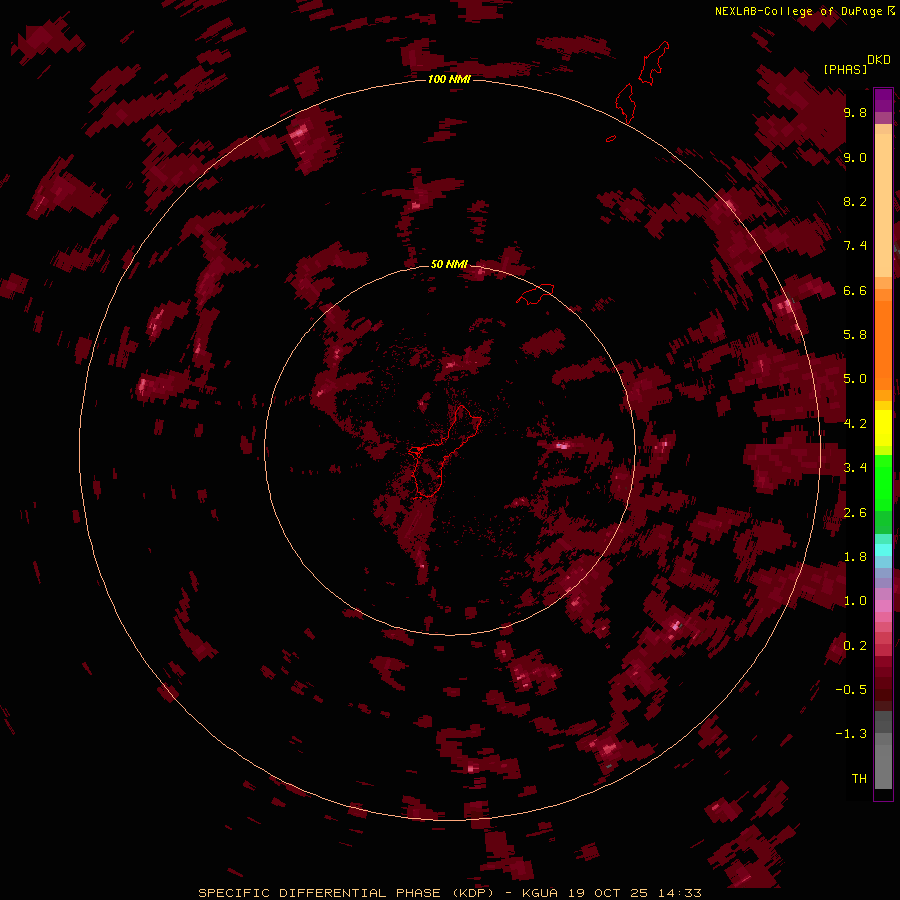Click the 7.4 value on color scale
900x900 pixels.
pos(855,246)
